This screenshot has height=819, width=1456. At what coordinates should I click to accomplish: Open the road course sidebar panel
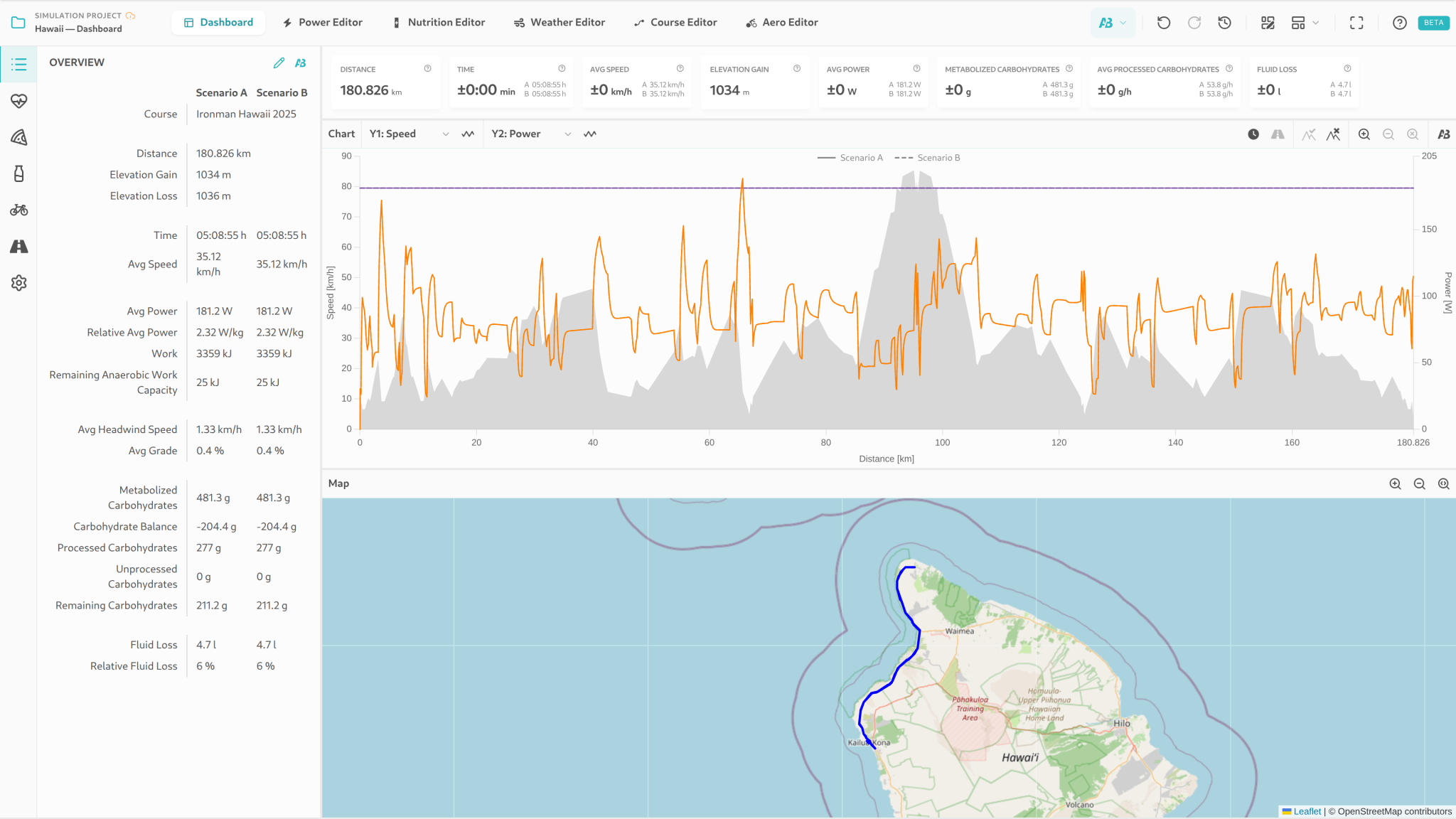pyautogui.click(x=19, y=246)
